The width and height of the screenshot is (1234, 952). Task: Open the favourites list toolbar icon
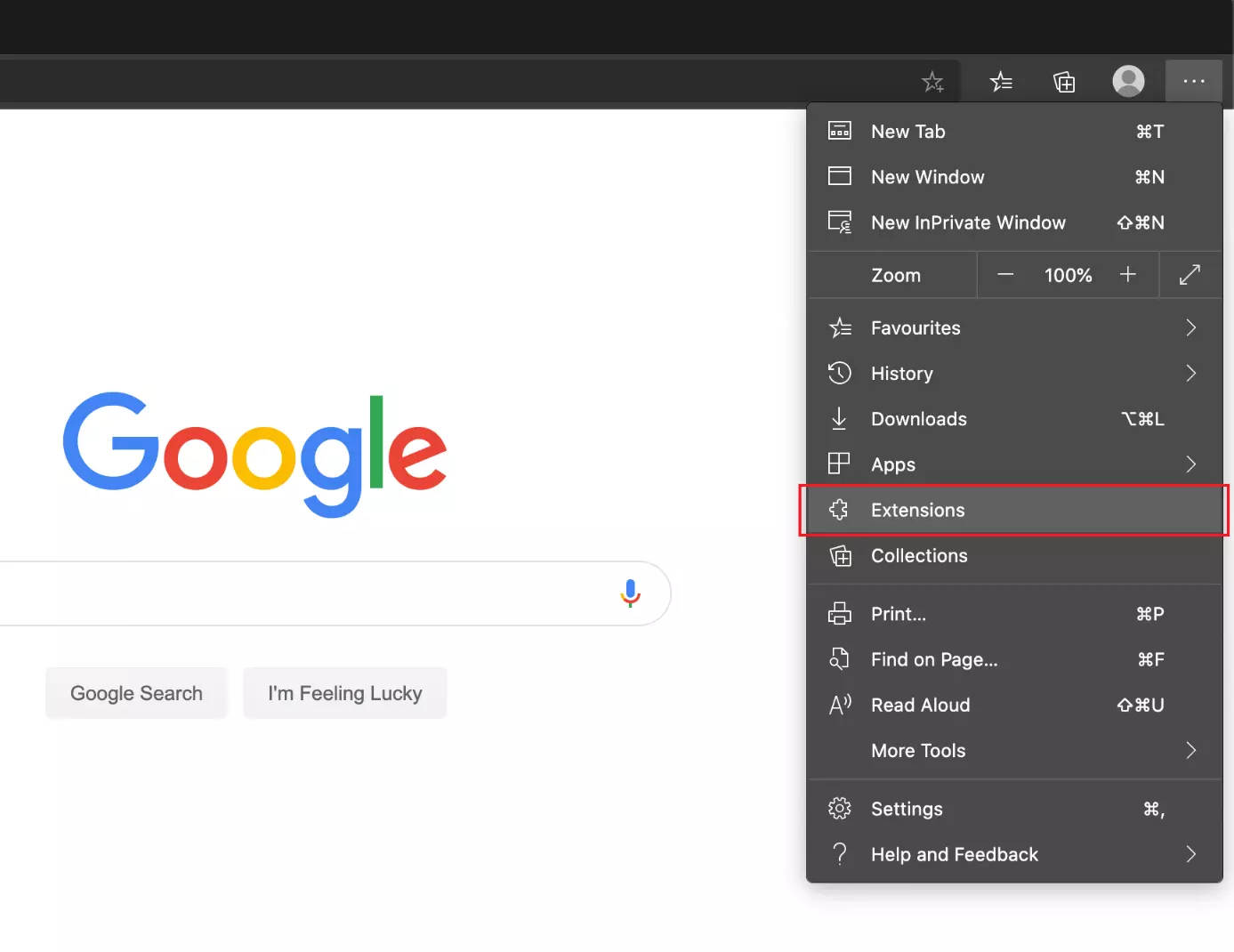pos(1001,83)
